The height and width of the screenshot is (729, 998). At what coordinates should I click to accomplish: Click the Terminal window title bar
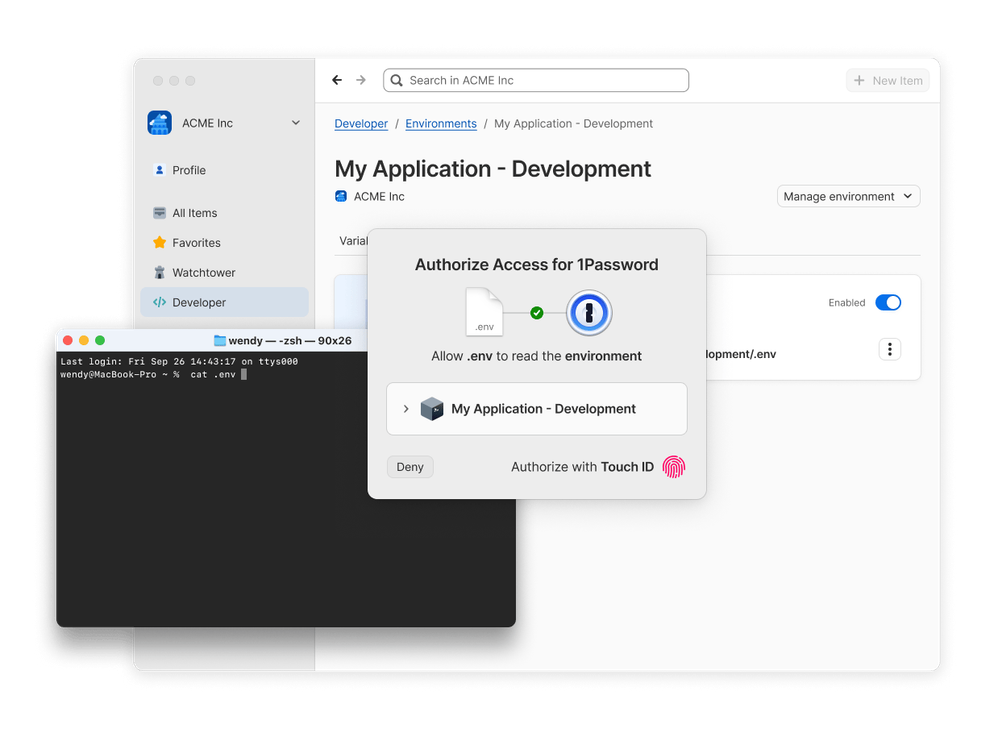[x=285, y=341]
